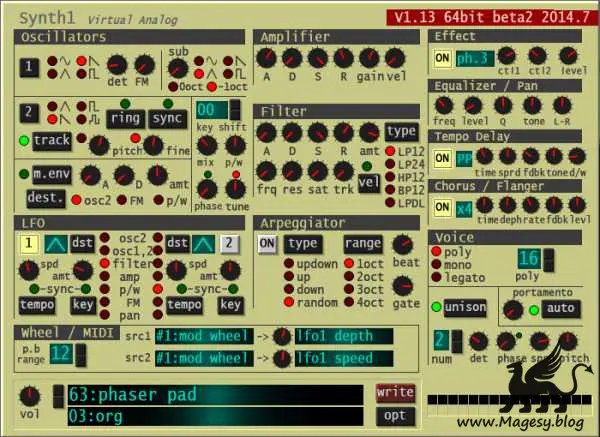This screenshot has width=600, height=437.
Task: Select oscillator 1 sawtooth waveform
Action: [x=81, y=61]
